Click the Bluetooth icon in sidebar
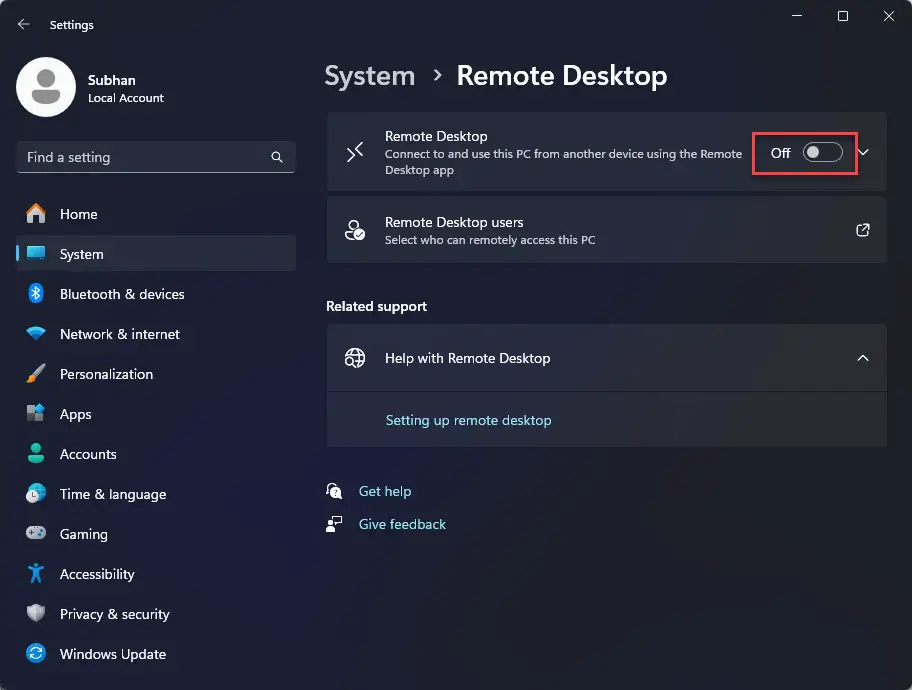912x690 pixels. tap(36, 293)
